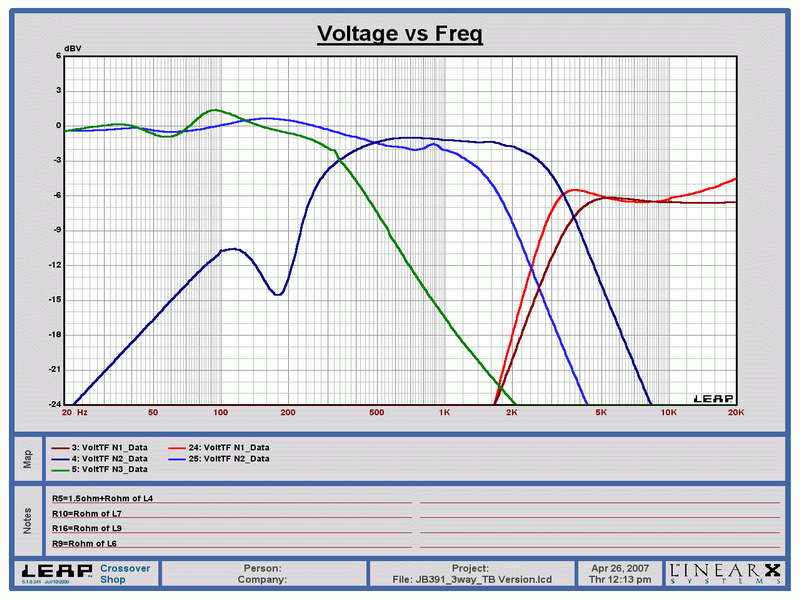Image resolution: width=800 pixels, height=600 pixels.
Task: Click the R9=Rohm of L6 note line
Action: 84,542
